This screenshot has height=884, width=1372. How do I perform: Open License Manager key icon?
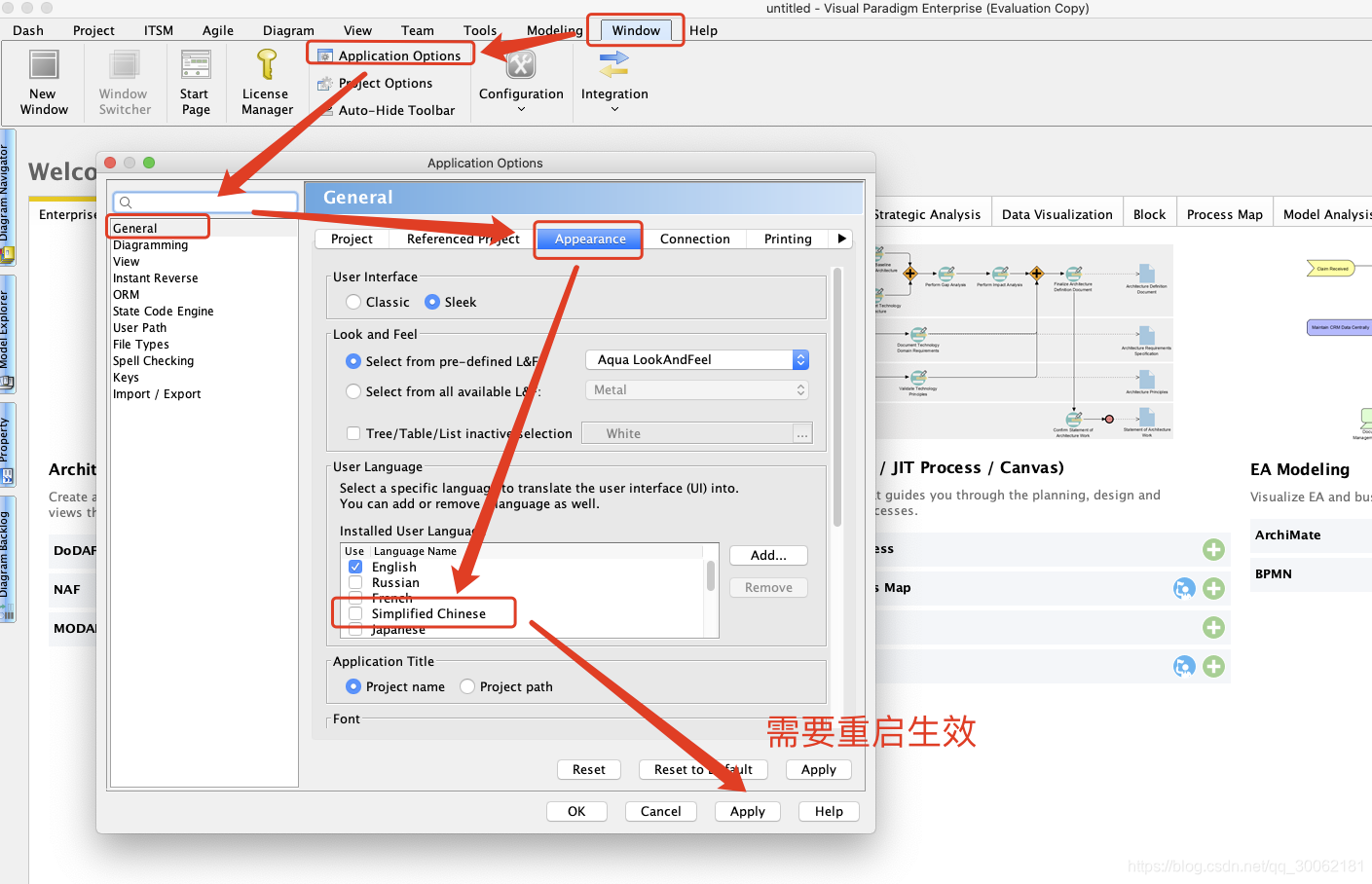(267, 65)
